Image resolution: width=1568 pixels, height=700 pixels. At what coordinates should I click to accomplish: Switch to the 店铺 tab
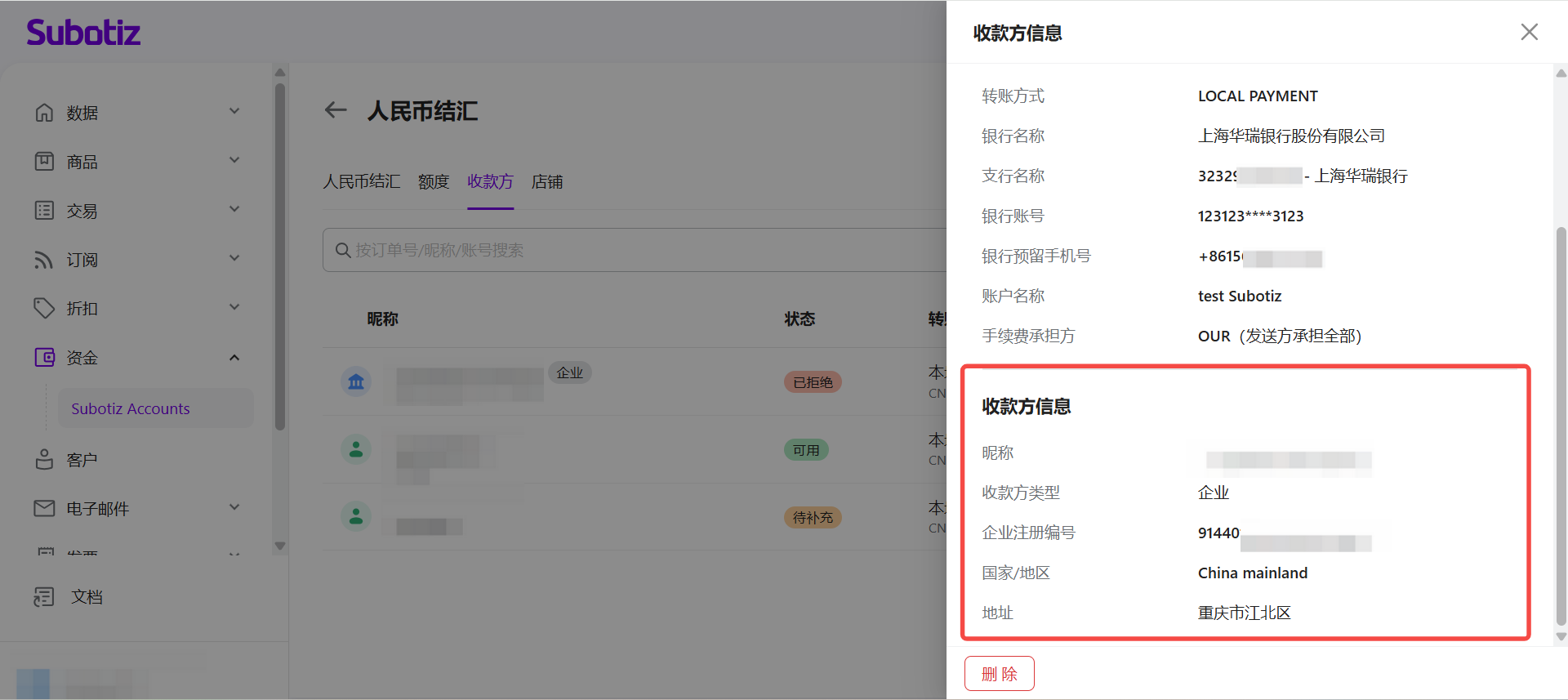547,181
